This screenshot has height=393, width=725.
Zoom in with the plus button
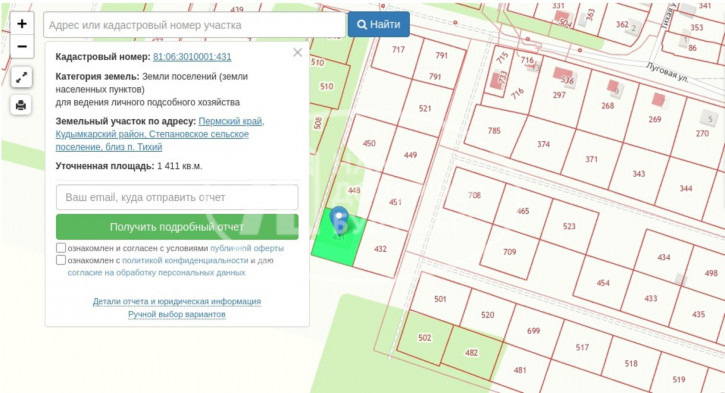[22, 24]
